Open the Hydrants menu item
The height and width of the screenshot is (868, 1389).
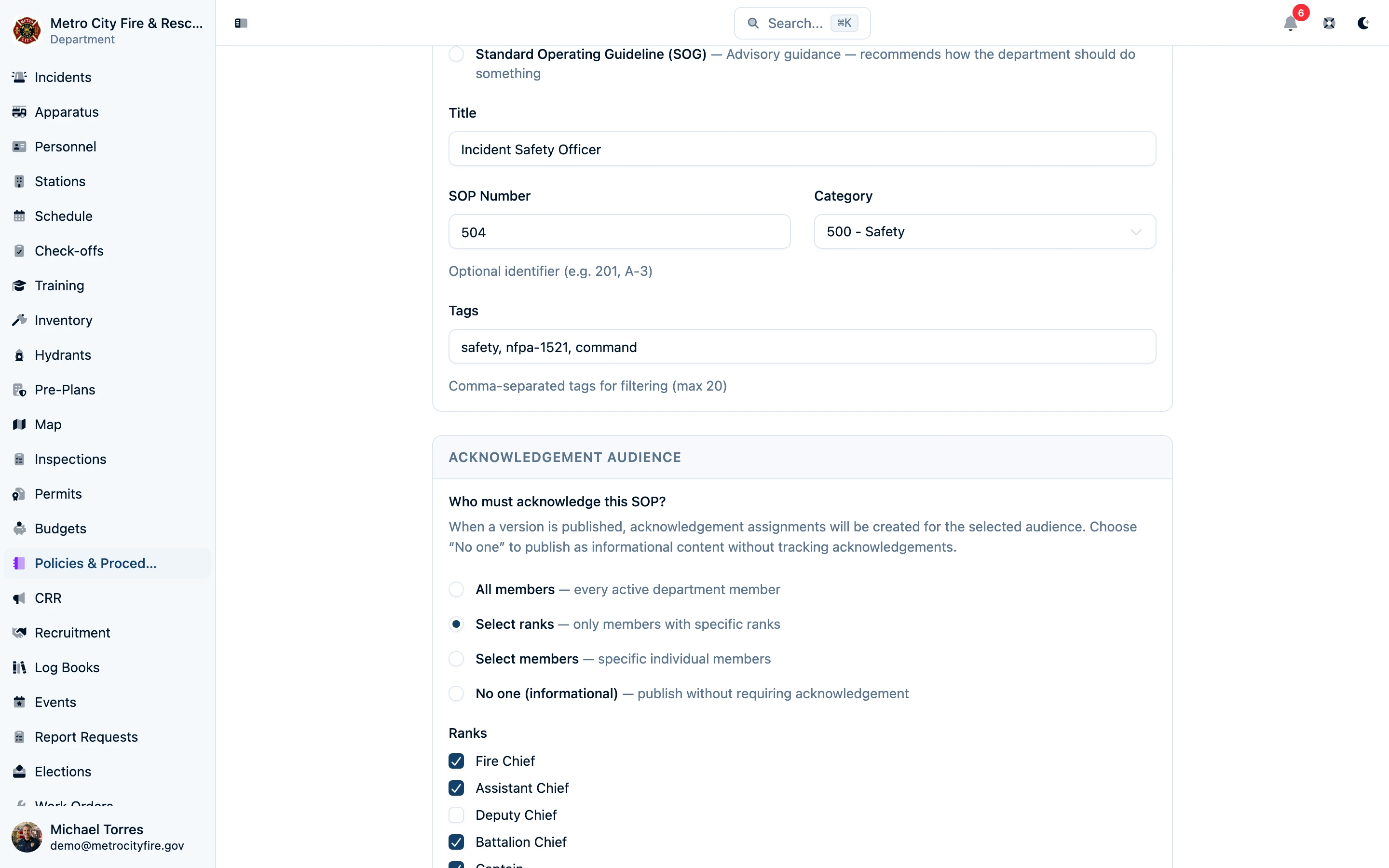click(108, 355)
